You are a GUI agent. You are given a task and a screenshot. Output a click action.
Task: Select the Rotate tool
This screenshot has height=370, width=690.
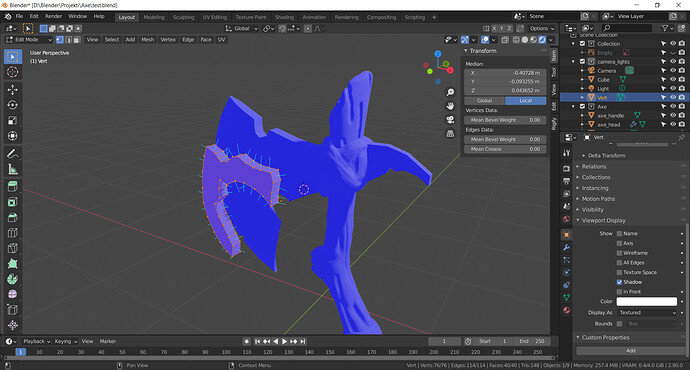click(x=12, y=105)
